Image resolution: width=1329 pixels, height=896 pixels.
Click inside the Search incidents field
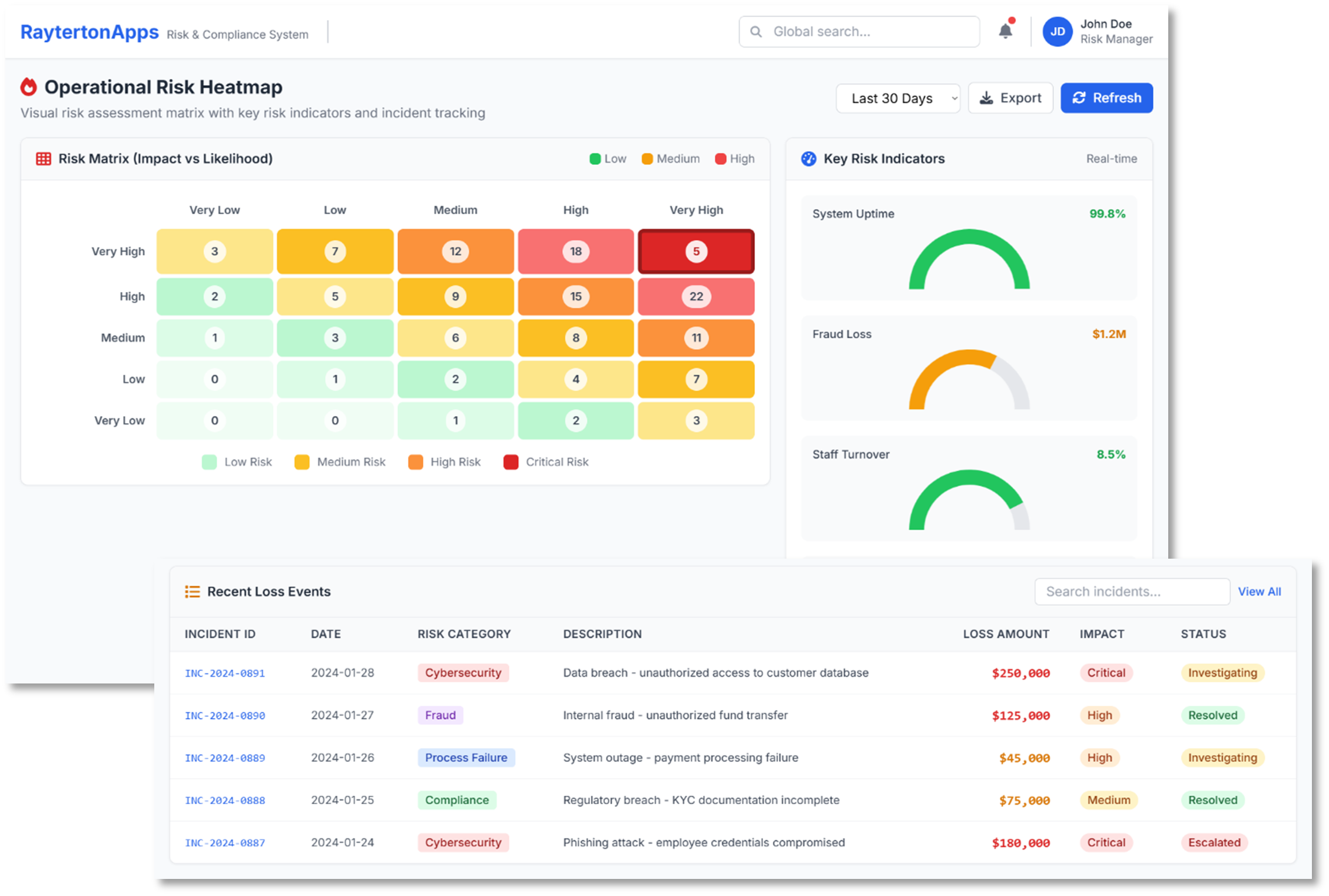click(1131, 592)
